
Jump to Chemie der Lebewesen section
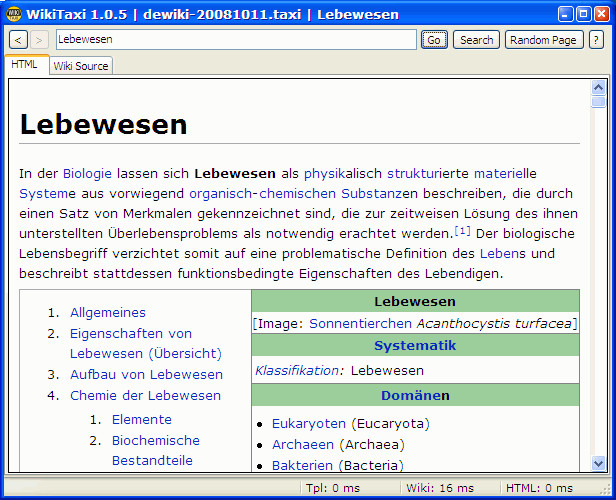145,395
